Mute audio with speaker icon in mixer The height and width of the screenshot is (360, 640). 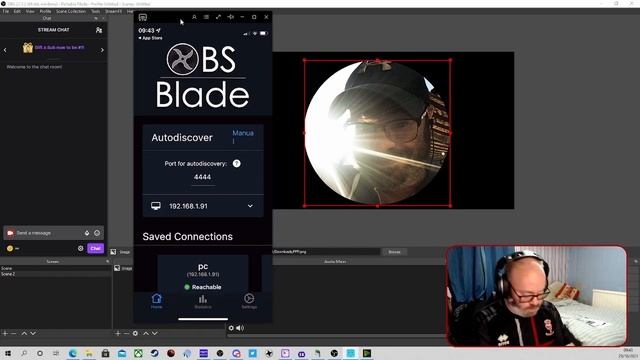(x=240, y=328)
